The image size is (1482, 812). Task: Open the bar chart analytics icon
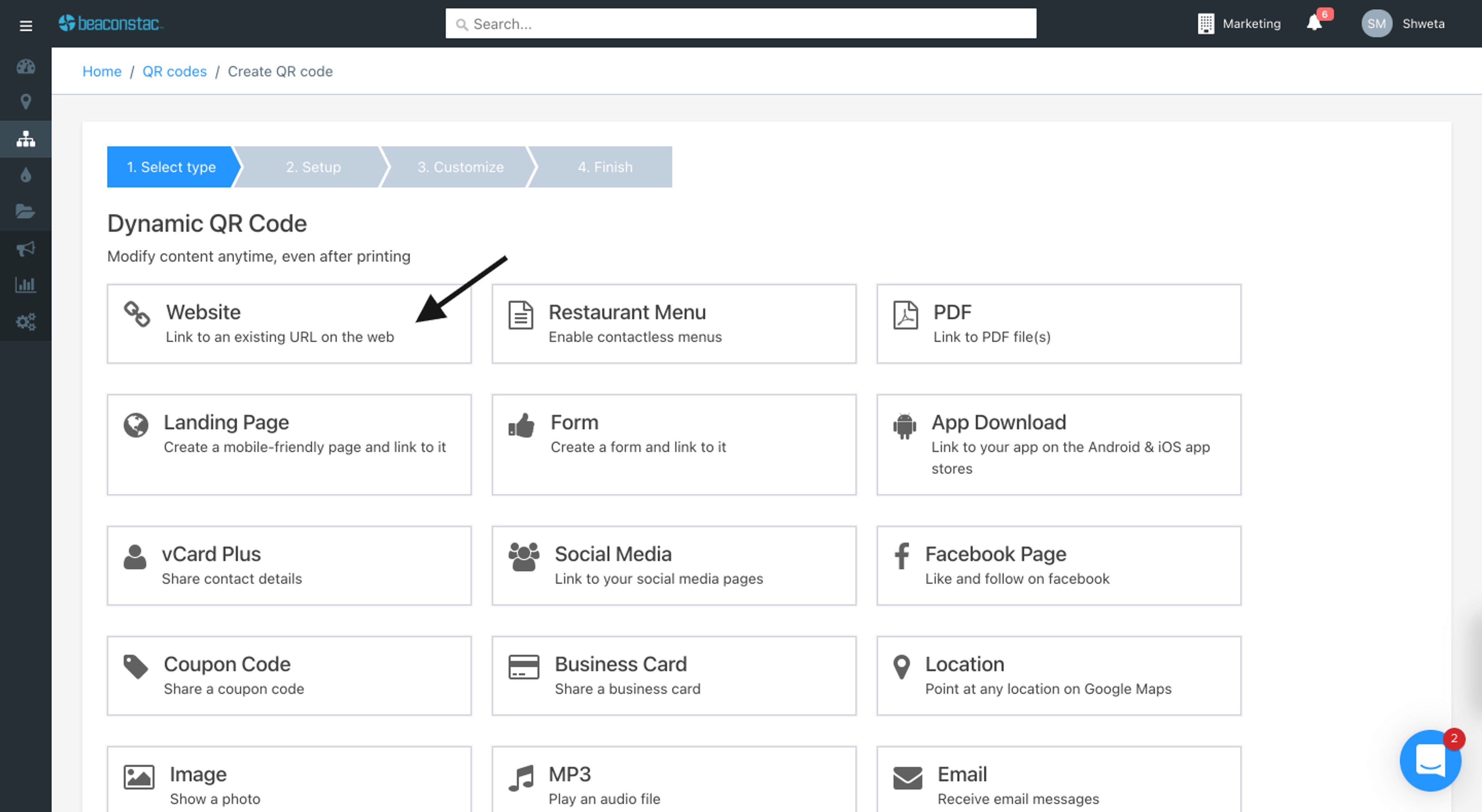click(x=25, y=284)
